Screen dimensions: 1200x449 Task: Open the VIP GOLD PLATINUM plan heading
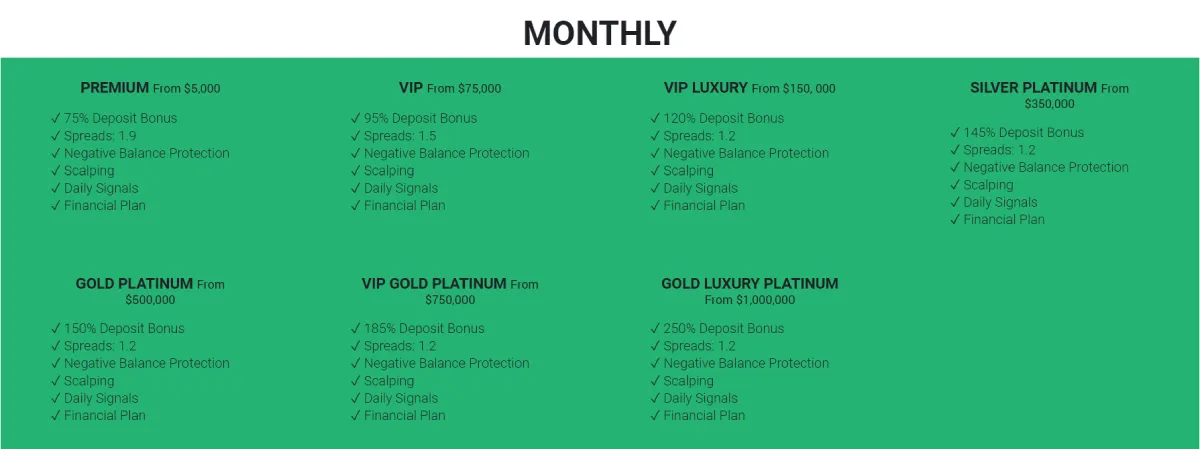coord(450,291)
